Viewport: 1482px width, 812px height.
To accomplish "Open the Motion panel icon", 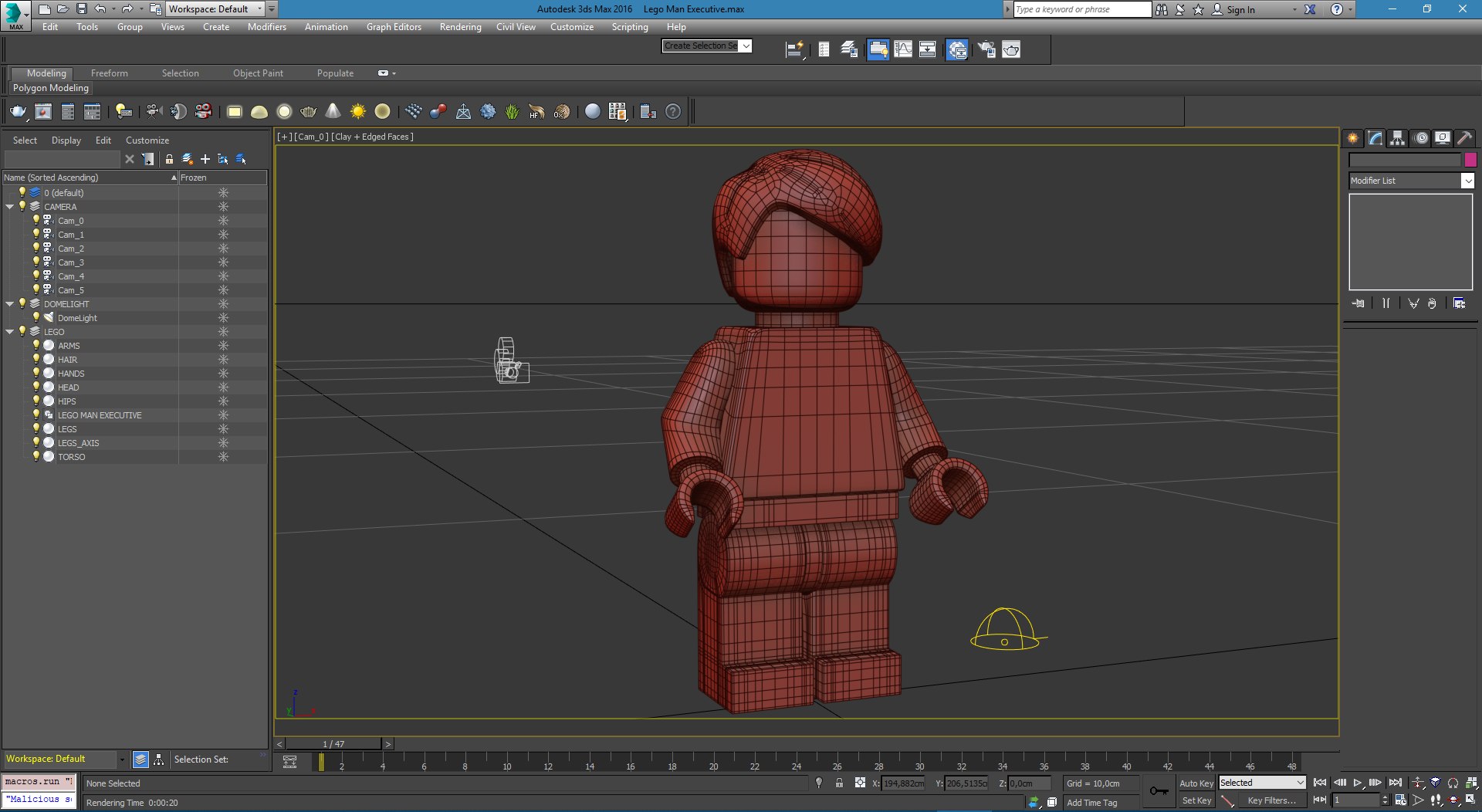I will (1421, 138).
